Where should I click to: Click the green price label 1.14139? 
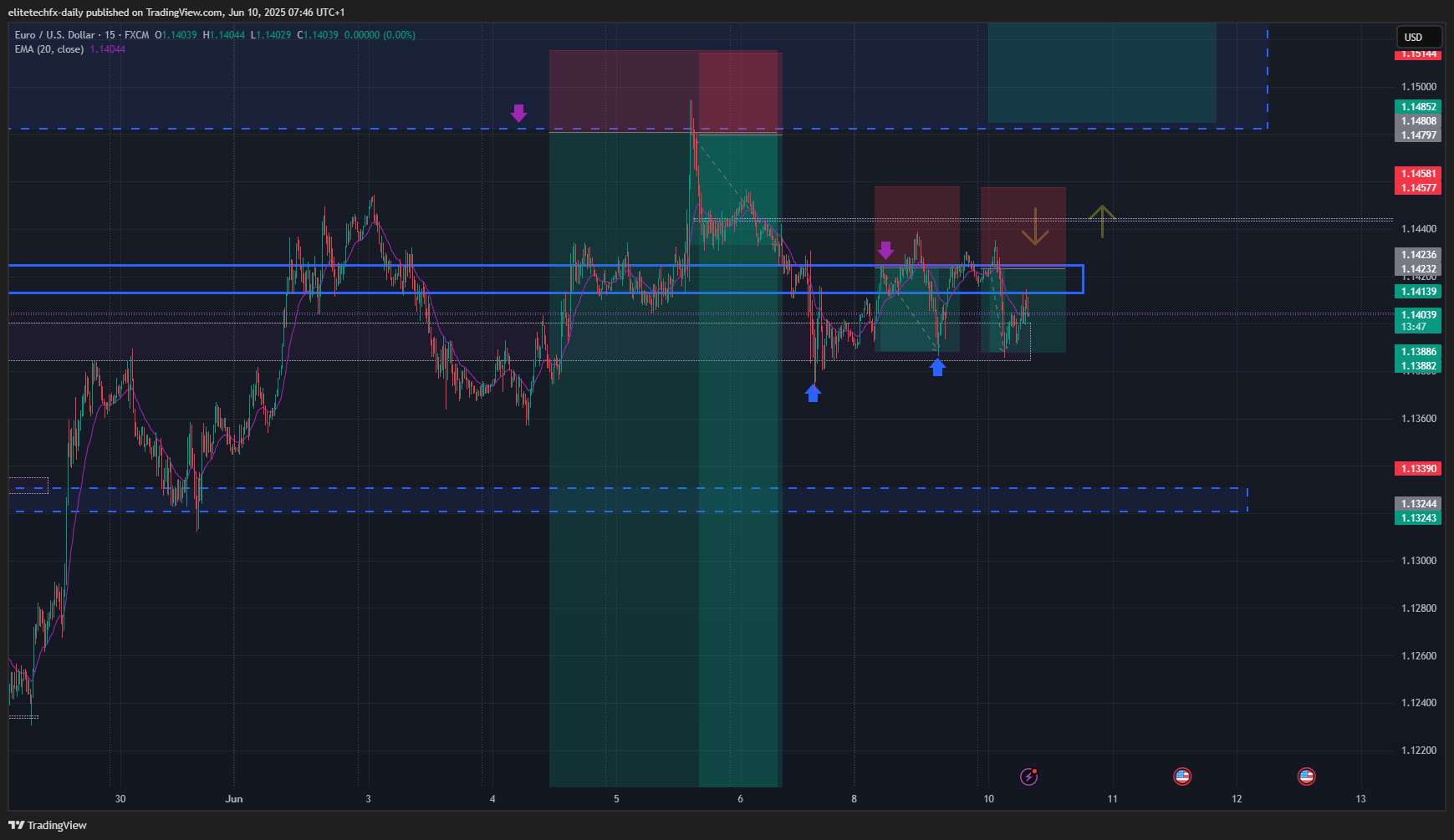[1418, 292]
